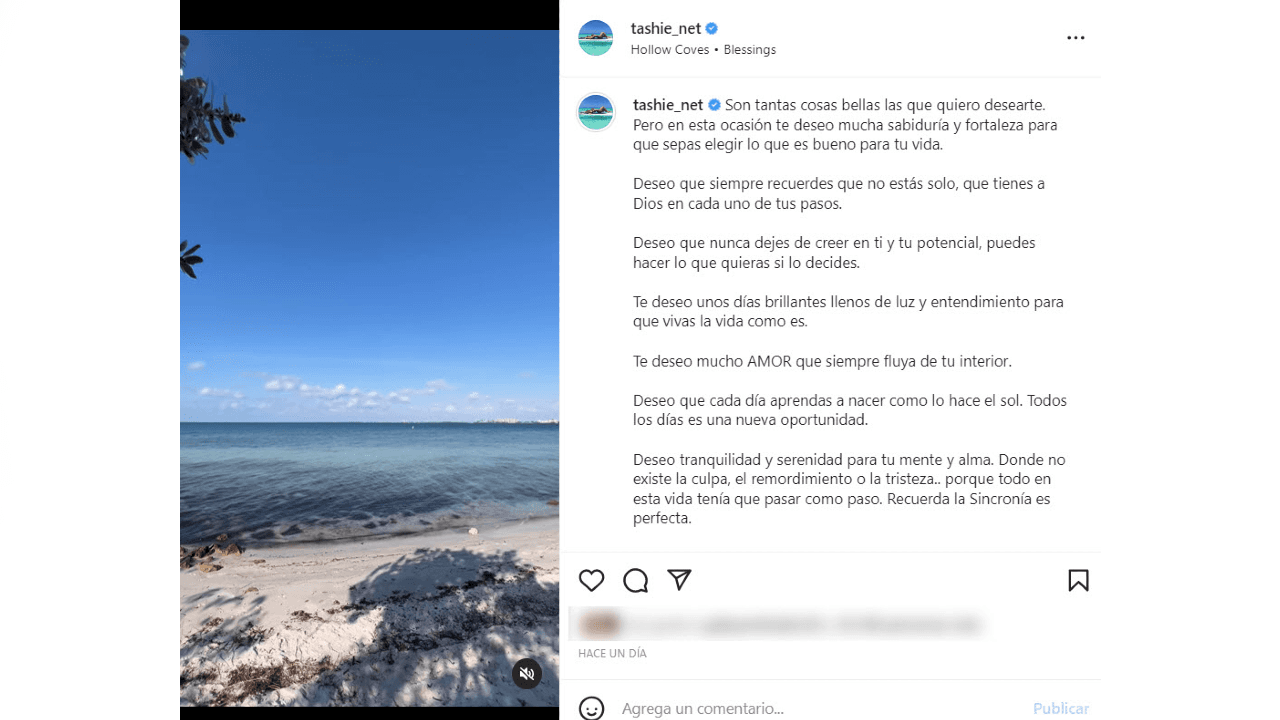Click the tashie_net username at the caption start
The height and width of the screenshot is (720, 1280).
tap(668, 105)
